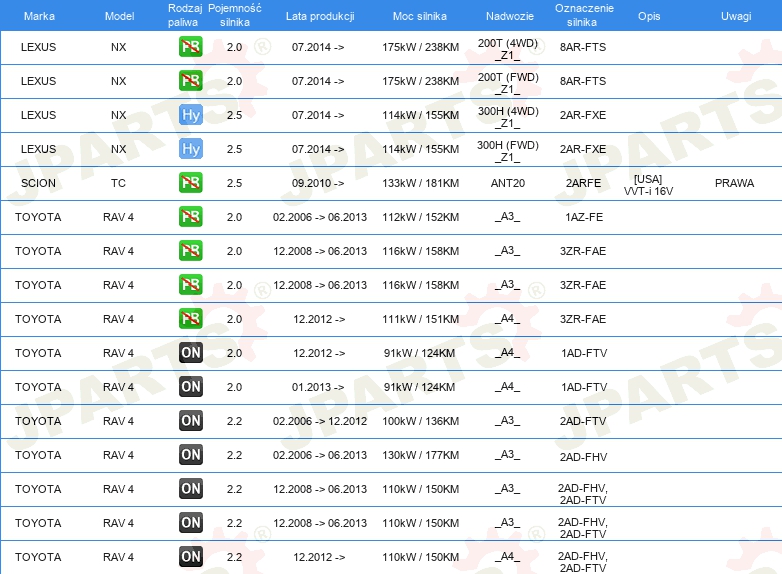
Task: Click the '02.2006 -> 12.2012' date range
Action: tap(320, 421)
